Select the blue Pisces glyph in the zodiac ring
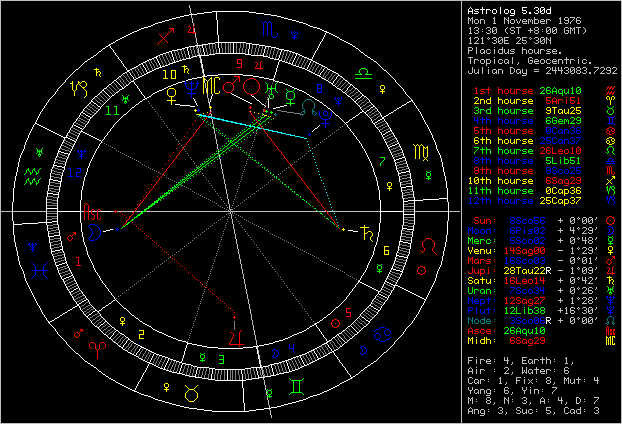The image size is (622, 424). coord(39,271)
